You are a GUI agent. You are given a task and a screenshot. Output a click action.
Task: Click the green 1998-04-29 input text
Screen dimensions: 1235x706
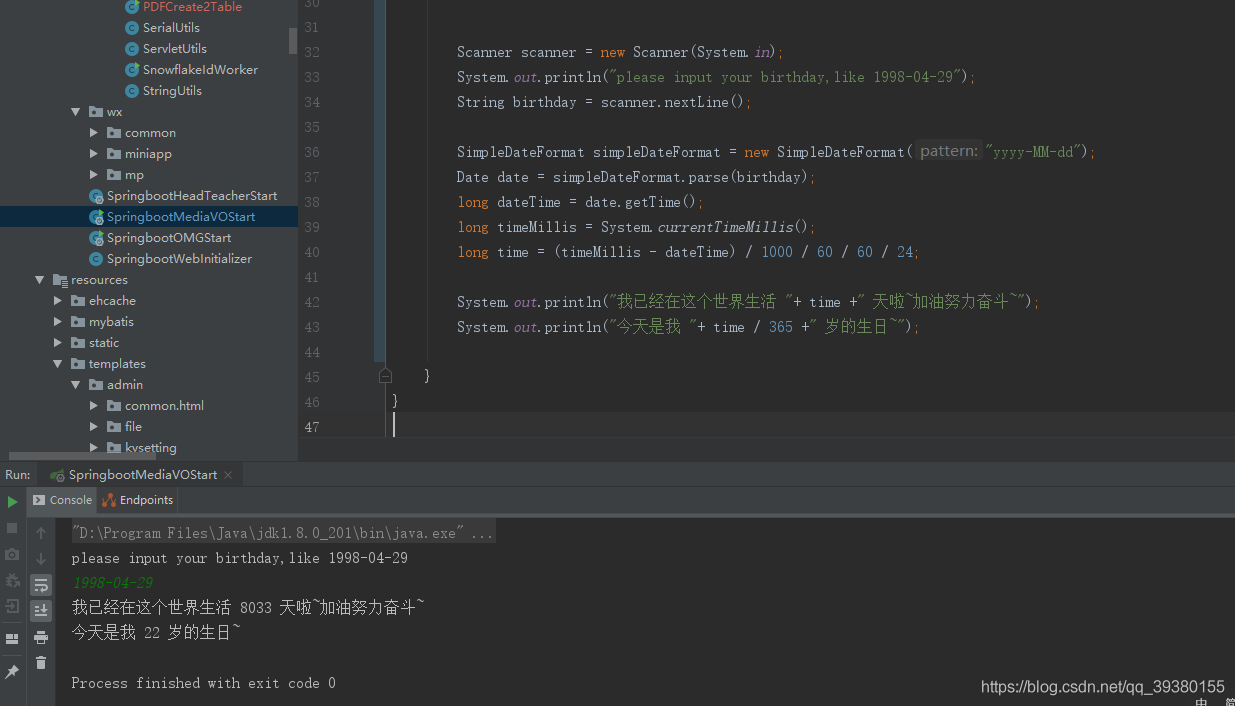pyautogui.click(x=112, y=583)
